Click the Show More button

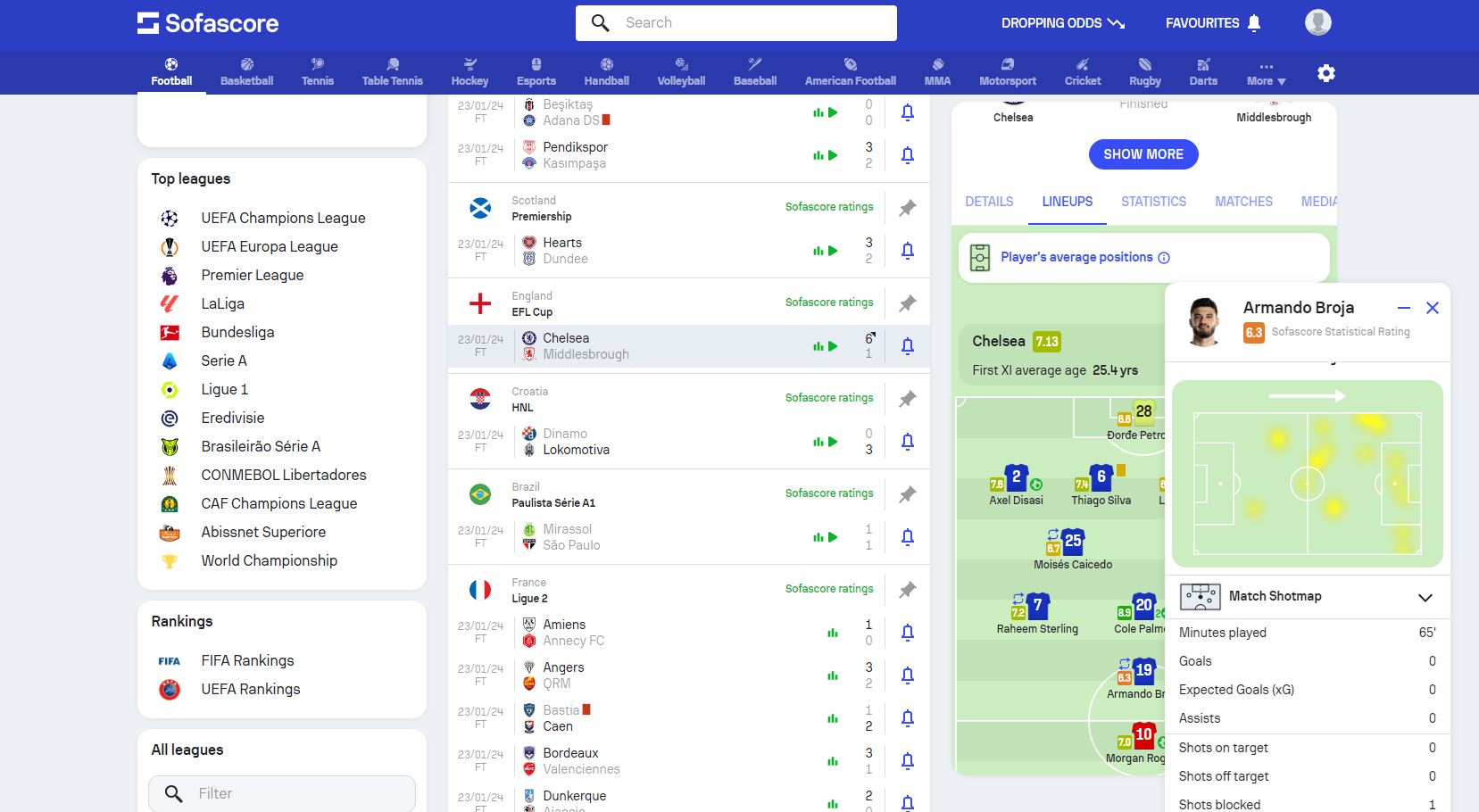(x=1142, y=154)
